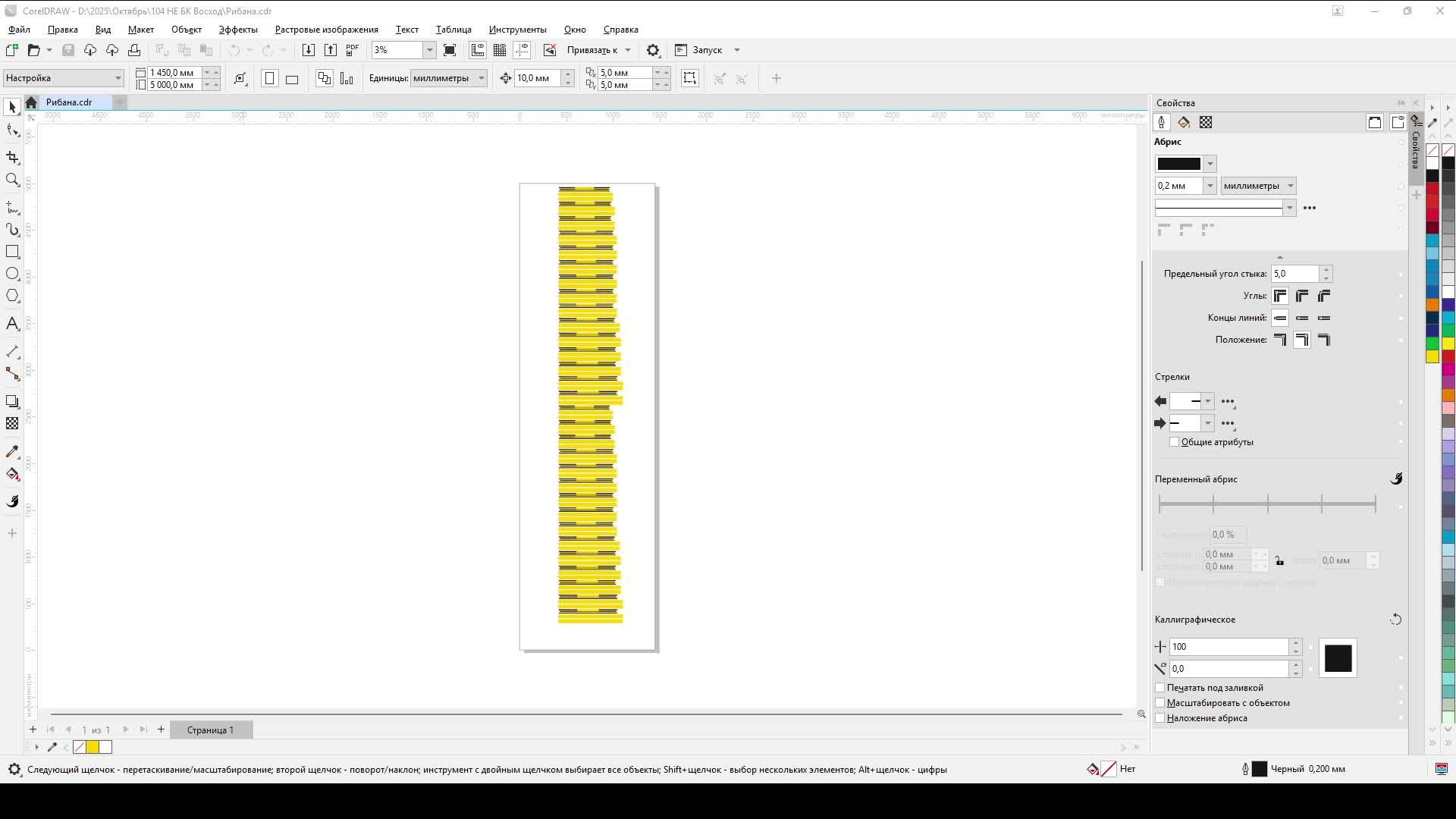1456x819 pixels.
Task: Enable 'Печатать под заливкой' option
Action: click(x=1161, y=688)
